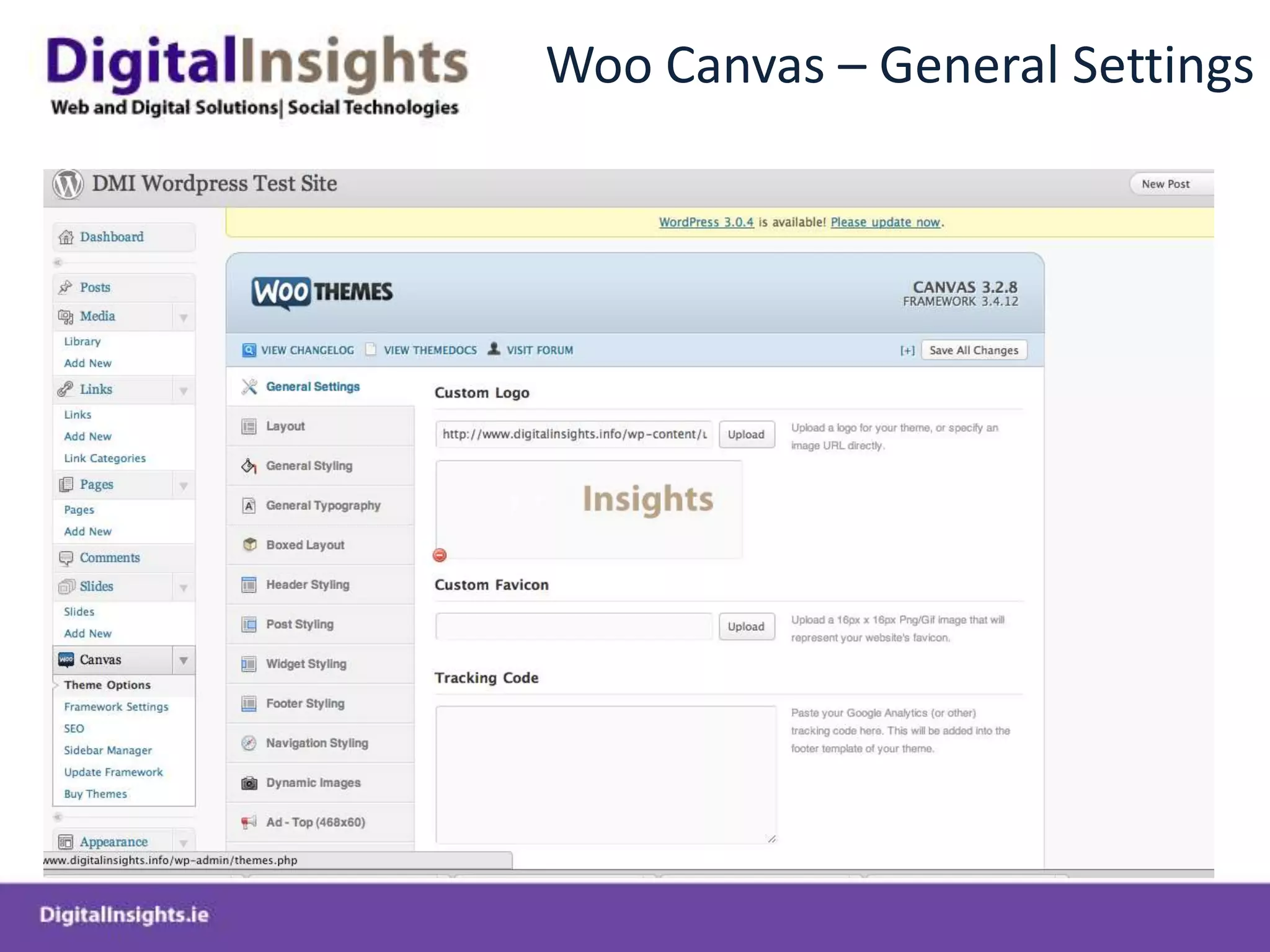Upload a custom logo image
This screenshot has height=952, width=1270.
[747, 434]
